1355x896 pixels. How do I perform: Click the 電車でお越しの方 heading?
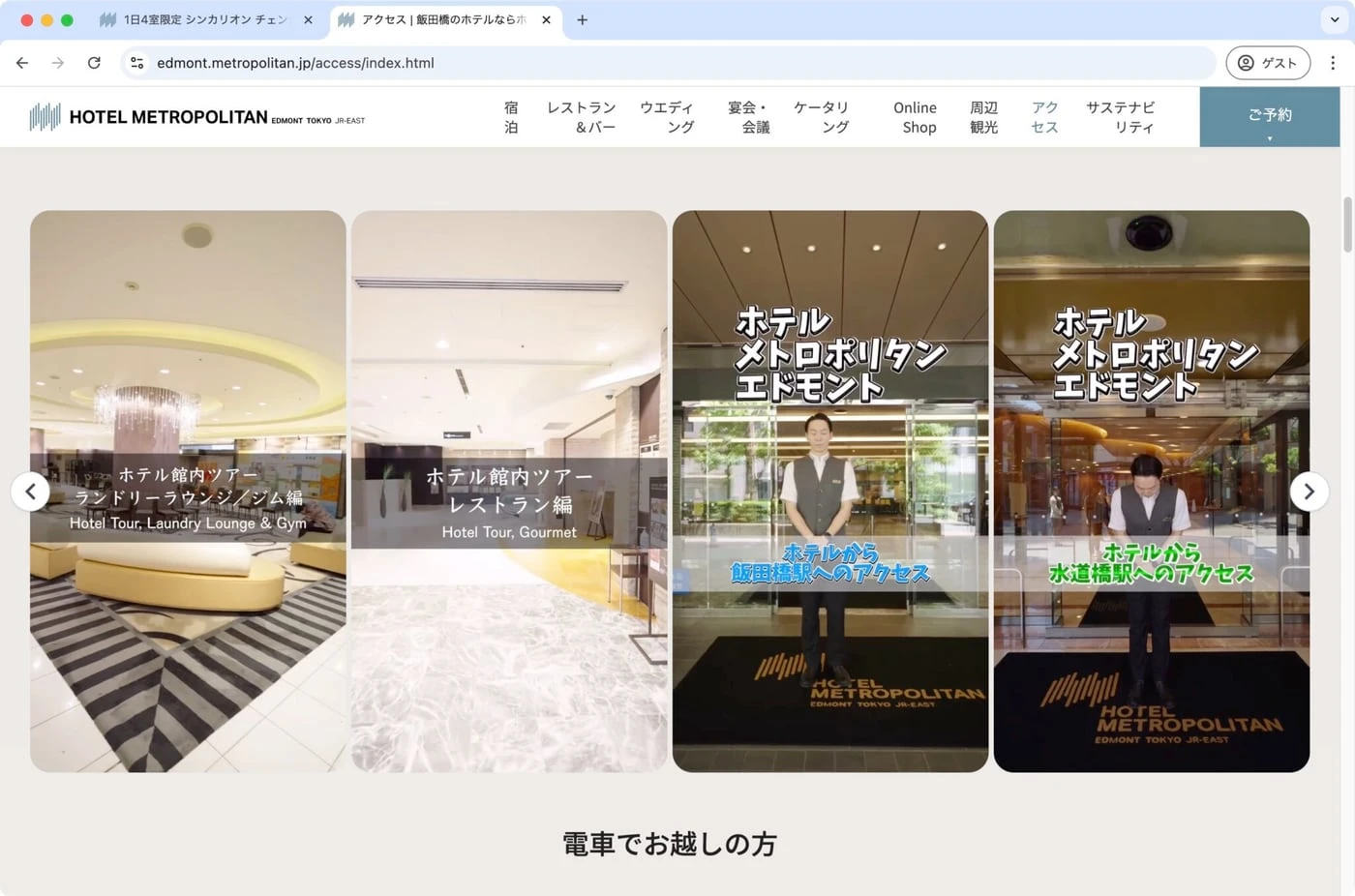[670, 844]
